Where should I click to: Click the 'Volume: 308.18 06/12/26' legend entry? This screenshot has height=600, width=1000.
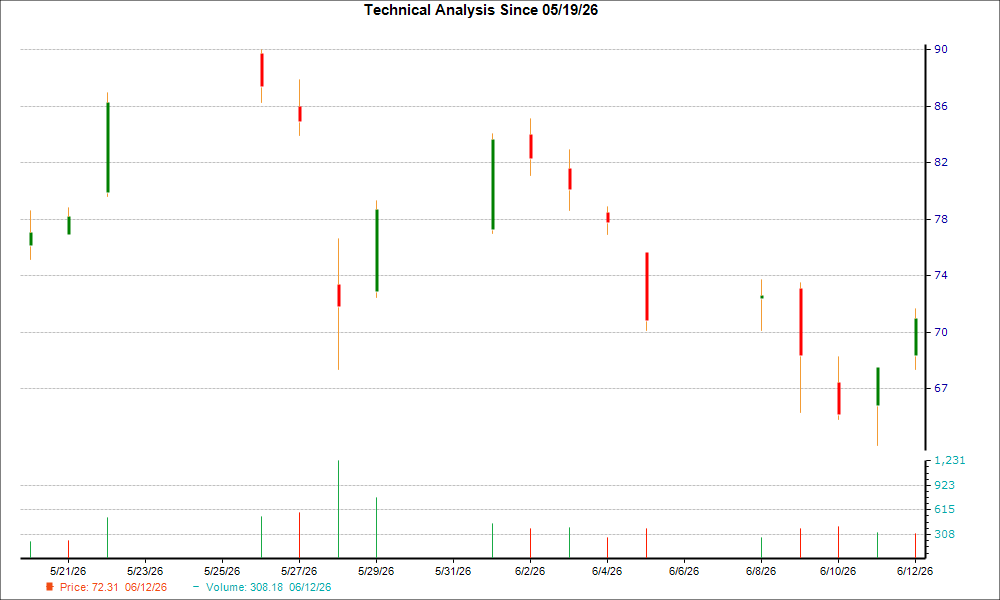[268, 587]
